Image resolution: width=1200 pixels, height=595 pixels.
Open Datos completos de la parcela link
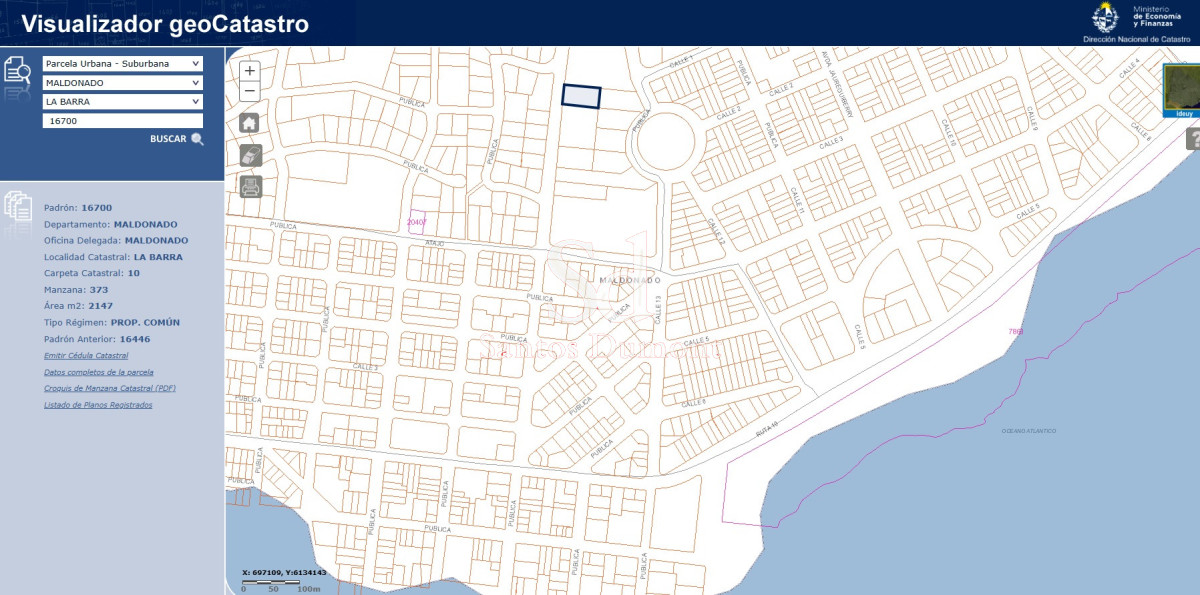pos(99,372)
